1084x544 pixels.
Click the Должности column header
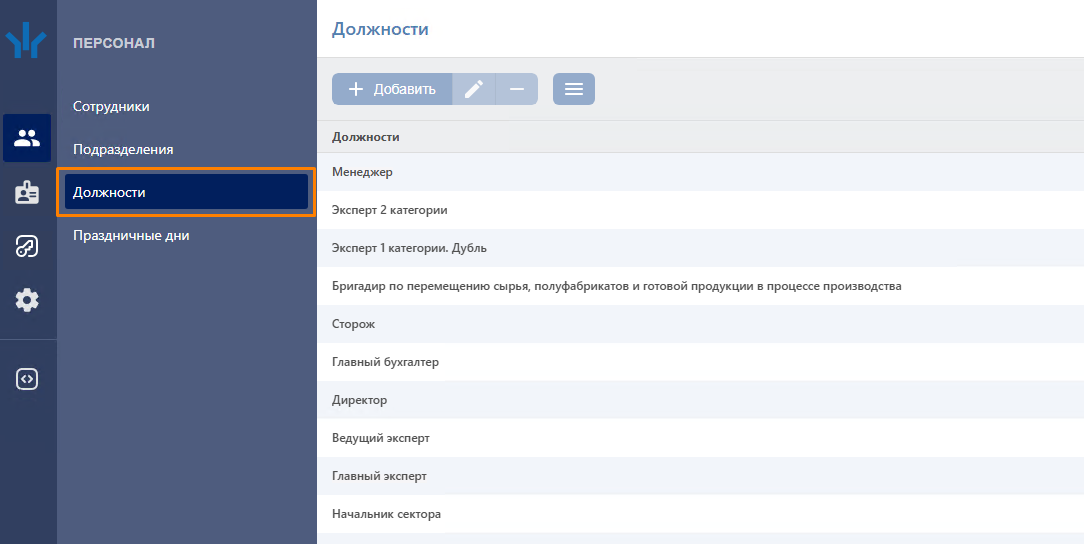point(366,137)
